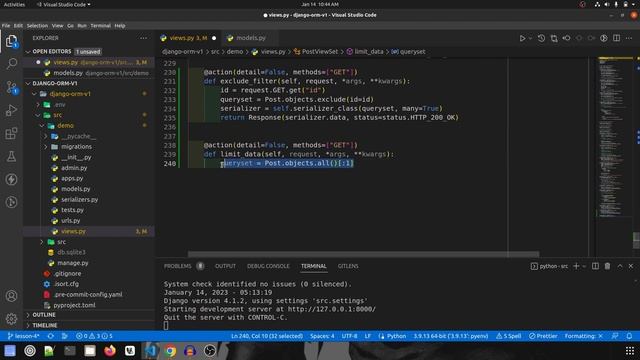Launch Firefox from the taskbar
640x360 pixels.
(109, 351)
